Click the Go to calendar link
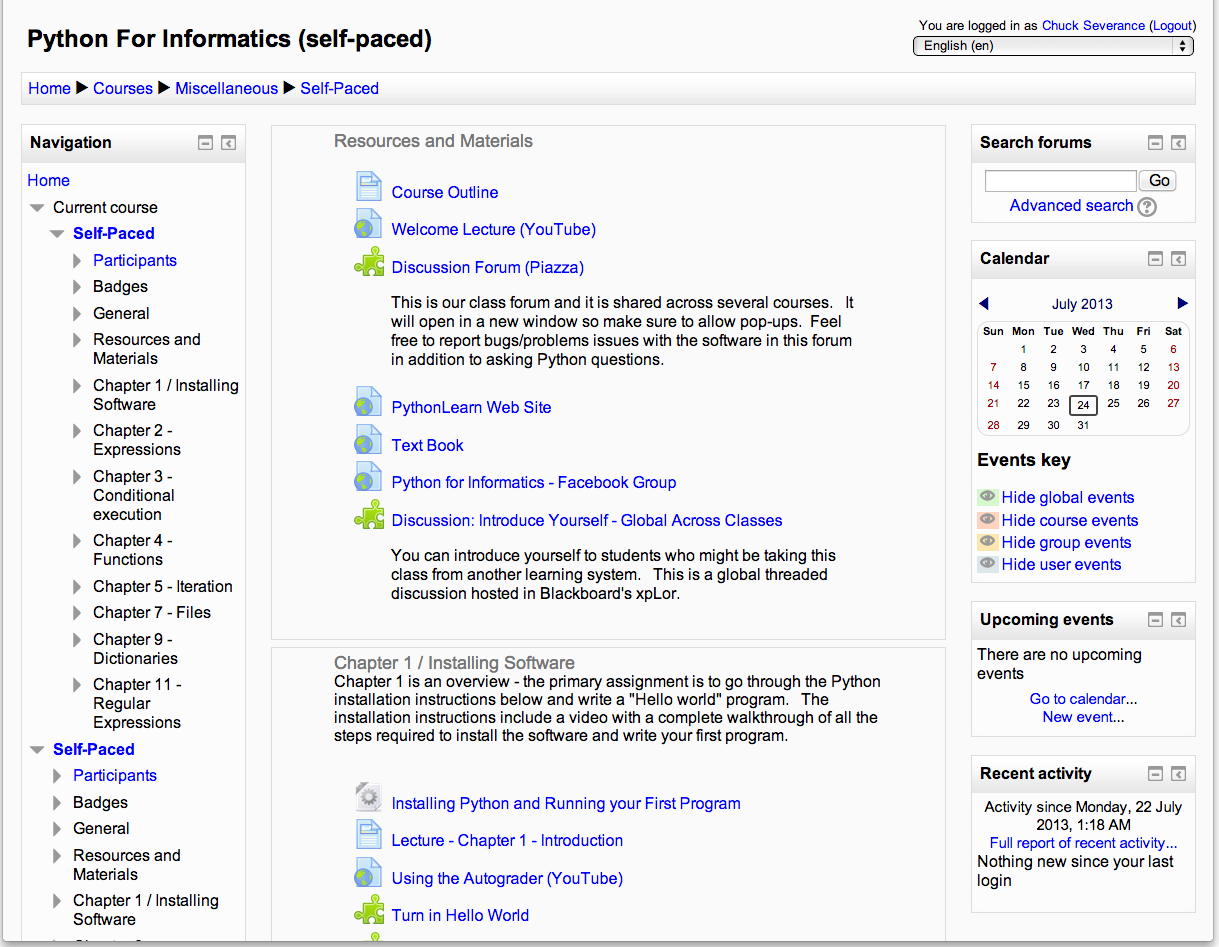The width and height of the screenshot is (1219, 947). pyautogui.click(x=1083, y=699)
